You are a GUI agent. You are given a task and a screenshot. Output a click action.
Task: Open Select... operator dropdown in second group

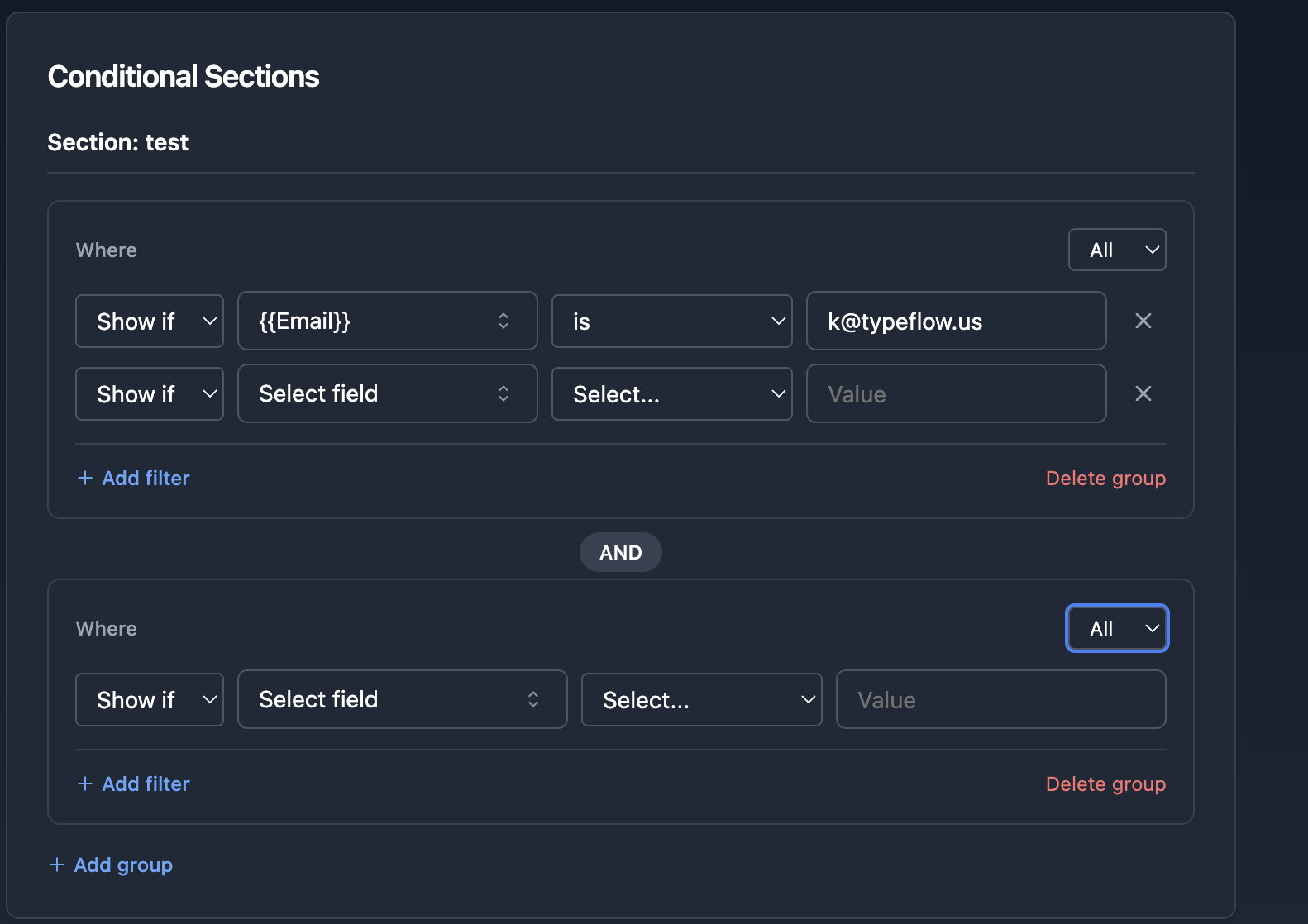click(x=701, y=699)
